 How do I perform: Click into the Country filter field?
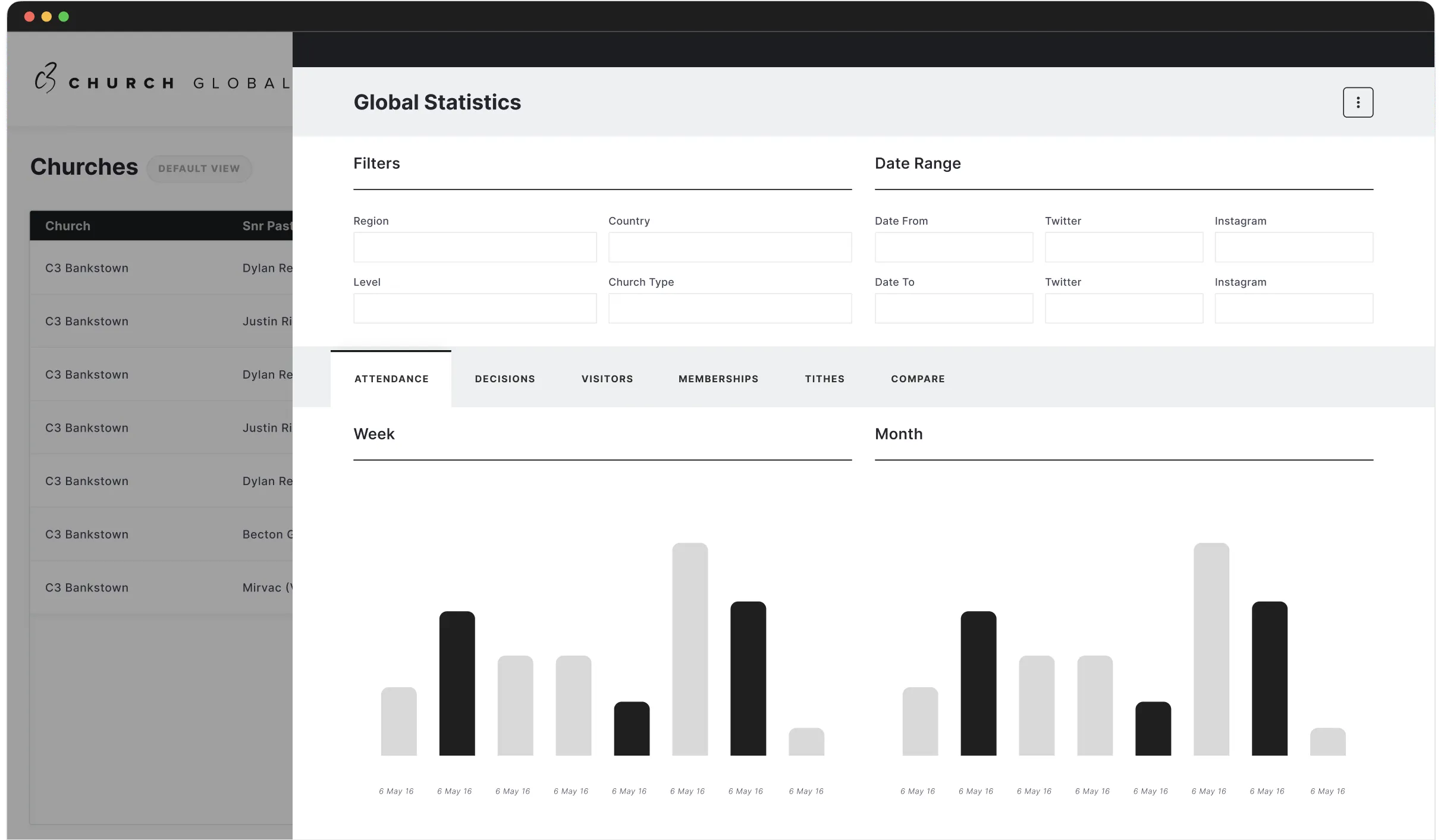coord(730,247)
